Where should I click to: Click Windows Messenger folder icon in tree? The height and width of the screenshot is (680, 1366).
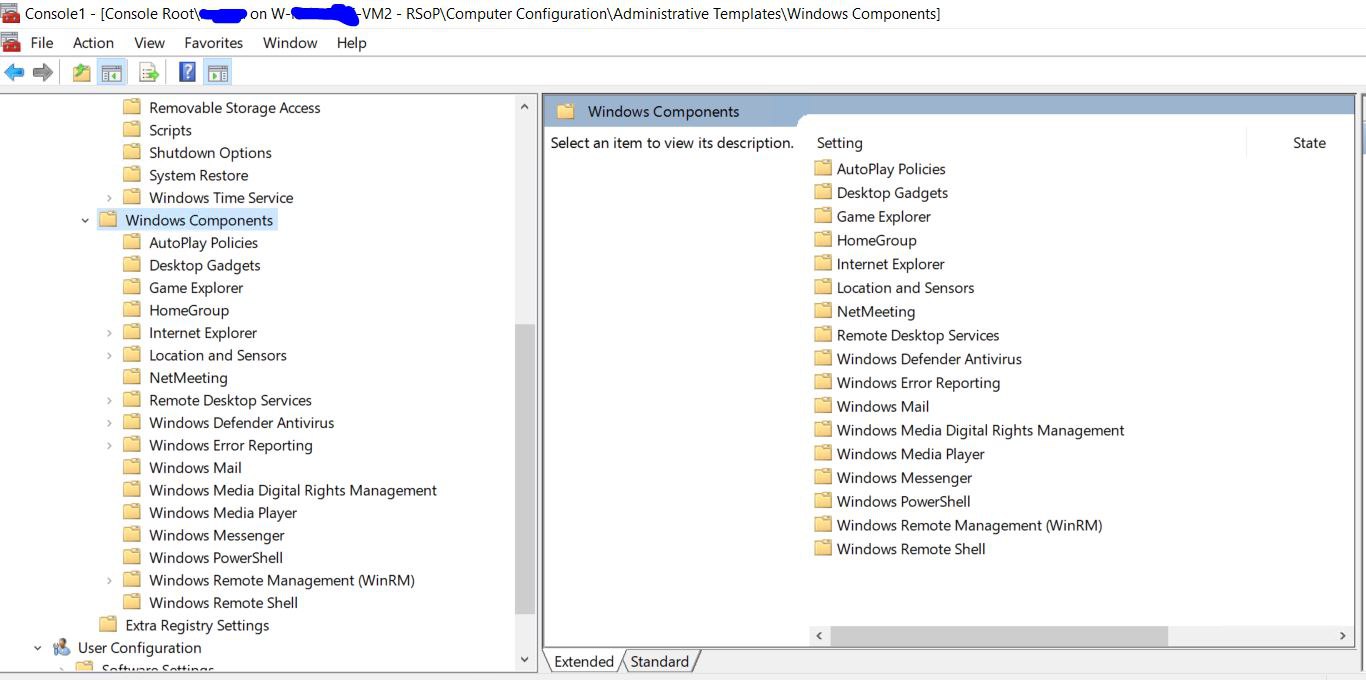pos(132,535)
